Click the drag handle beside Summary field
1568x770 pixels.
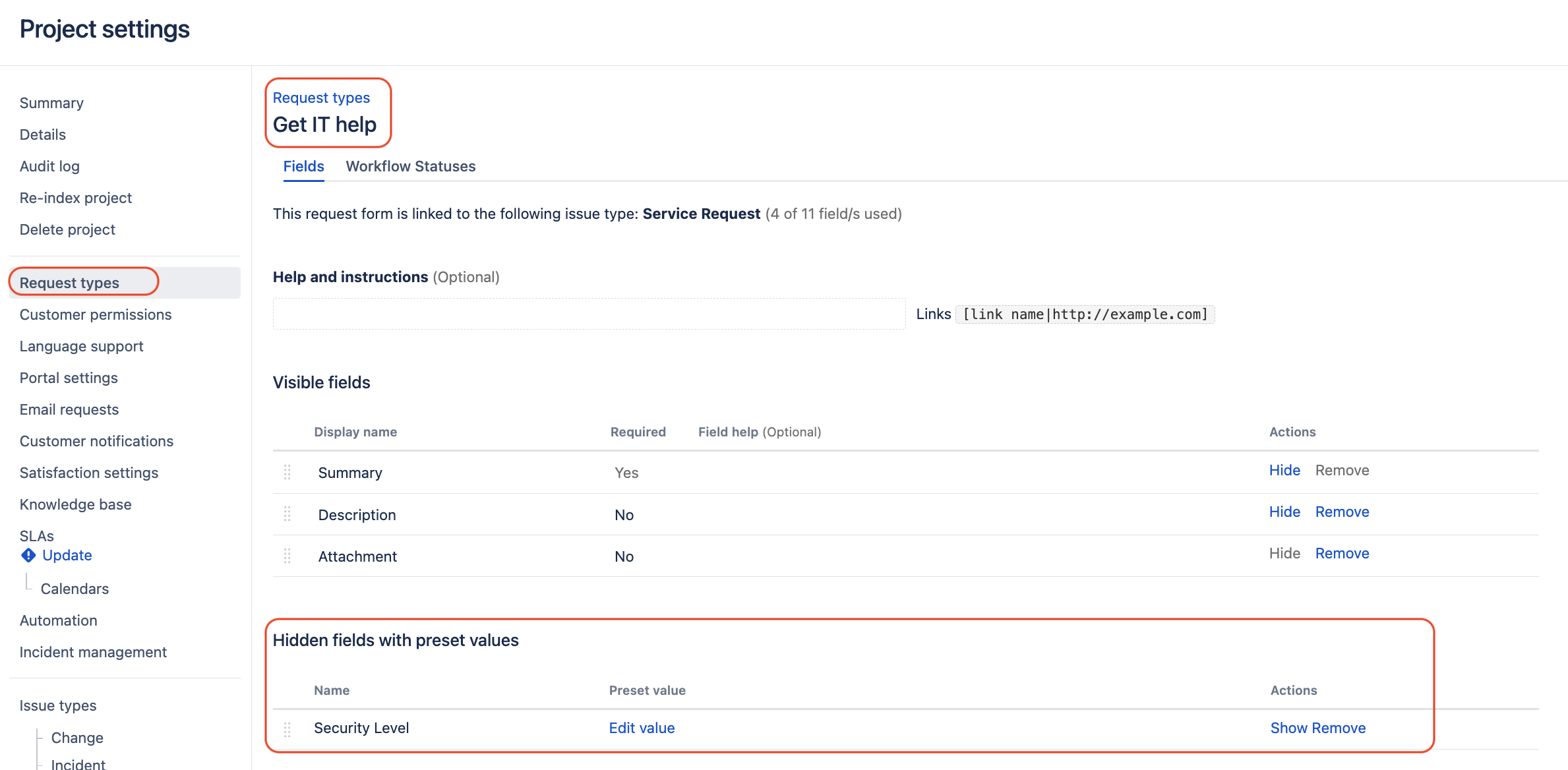287,472
